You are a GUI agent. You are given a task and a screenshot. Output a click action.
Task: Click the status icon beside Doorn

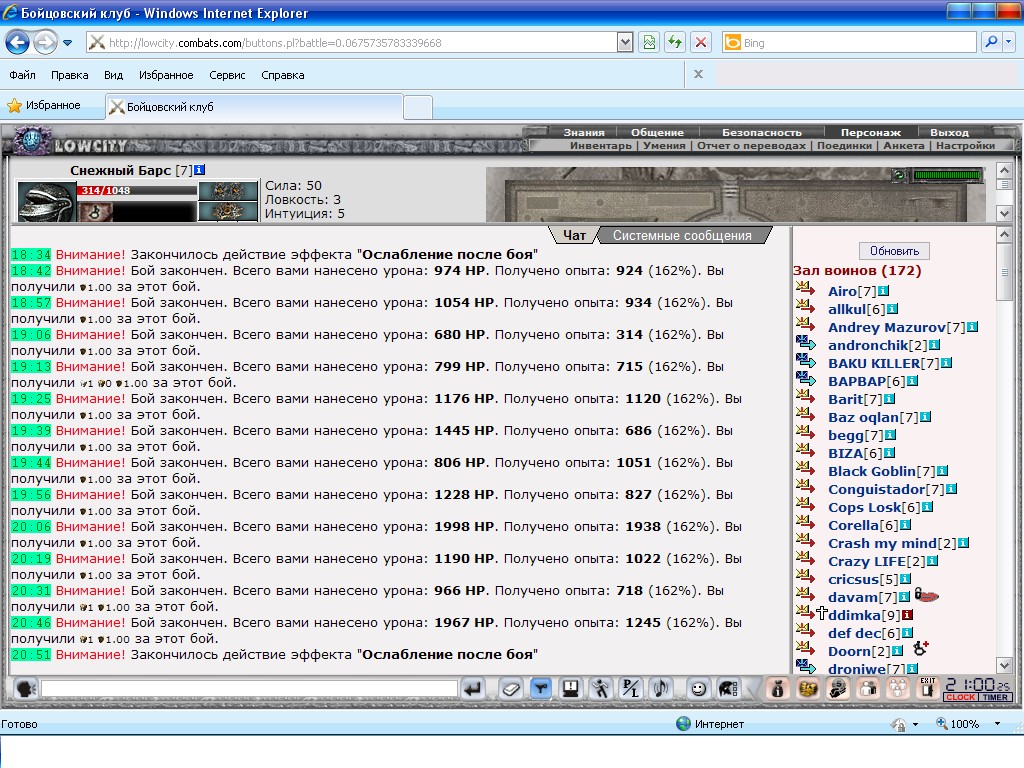[921, 648]
